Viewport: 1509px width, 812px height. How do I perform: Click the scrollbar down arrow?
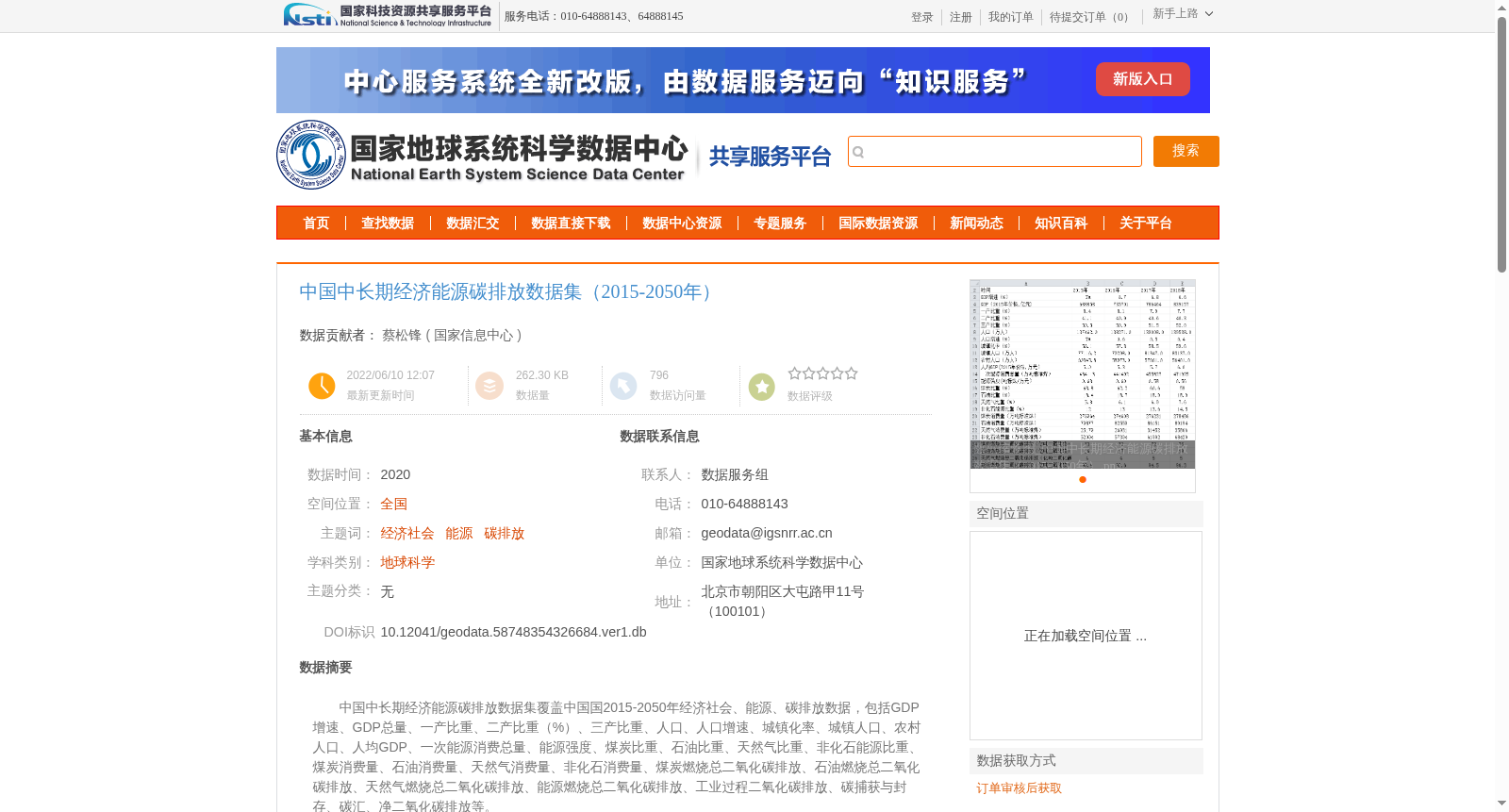tap(1501, 804)
